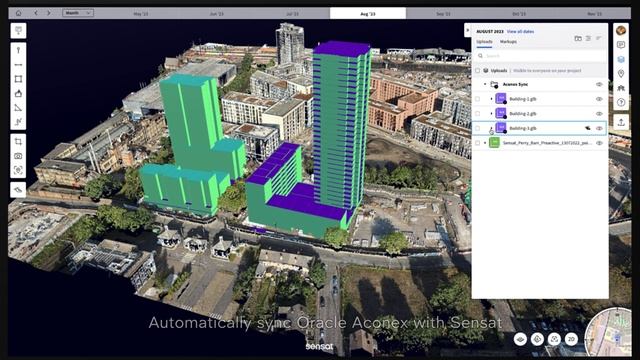Activate the focus capture frame tool
The image size is (640, 360).
pos(18,170)
